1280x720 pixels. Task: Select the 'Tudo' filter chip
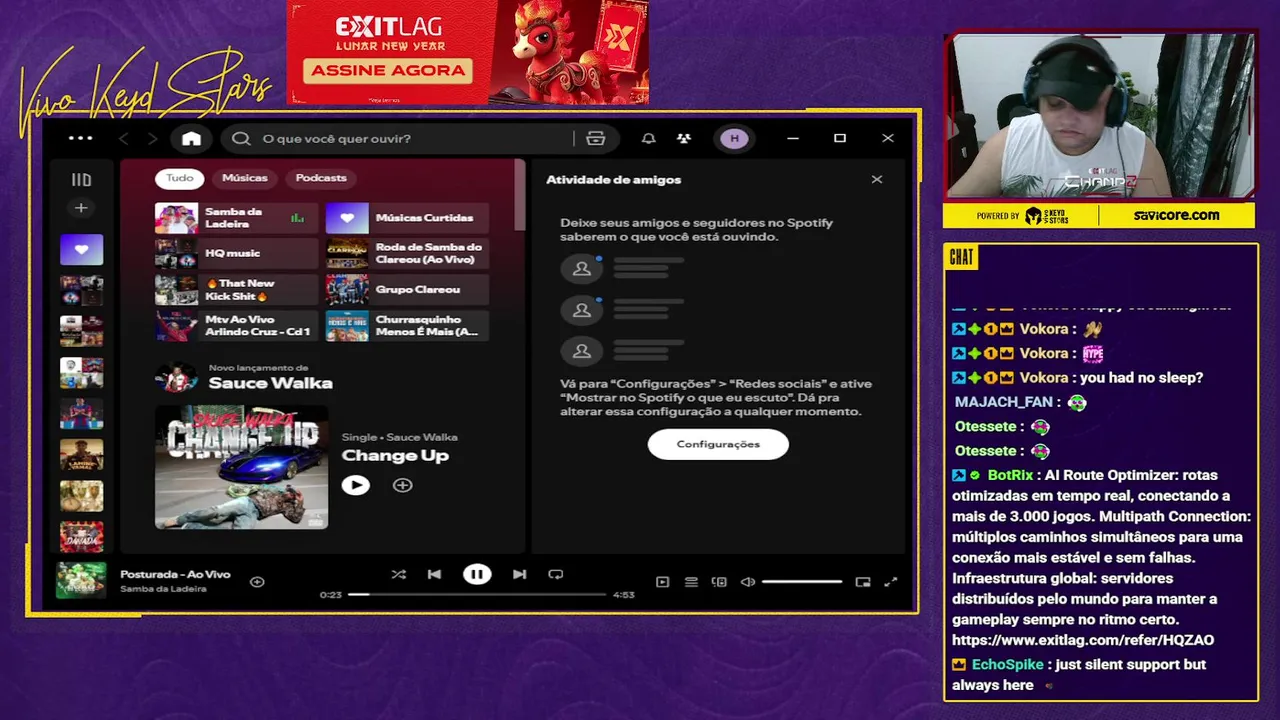point(180,178)
